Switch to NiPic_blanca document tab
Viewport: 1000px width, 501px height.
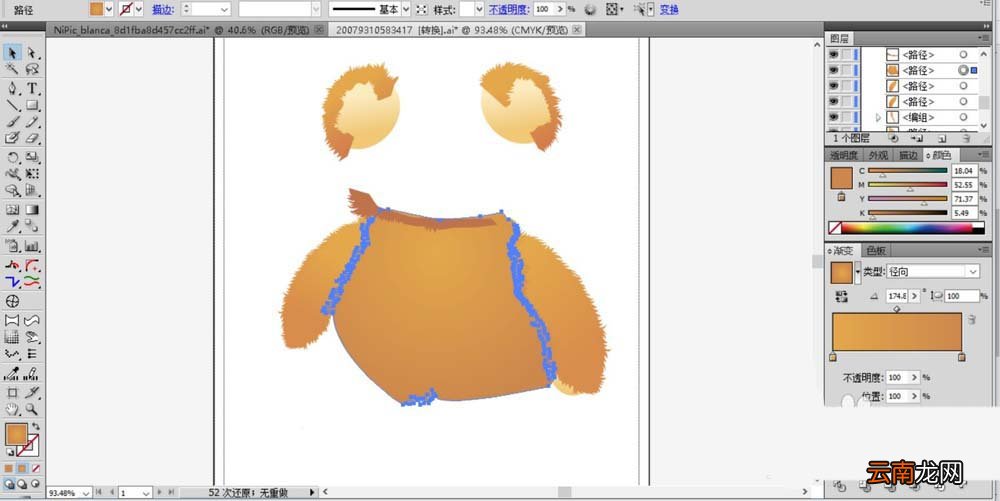pyautogui.click(x=181, y=29)
